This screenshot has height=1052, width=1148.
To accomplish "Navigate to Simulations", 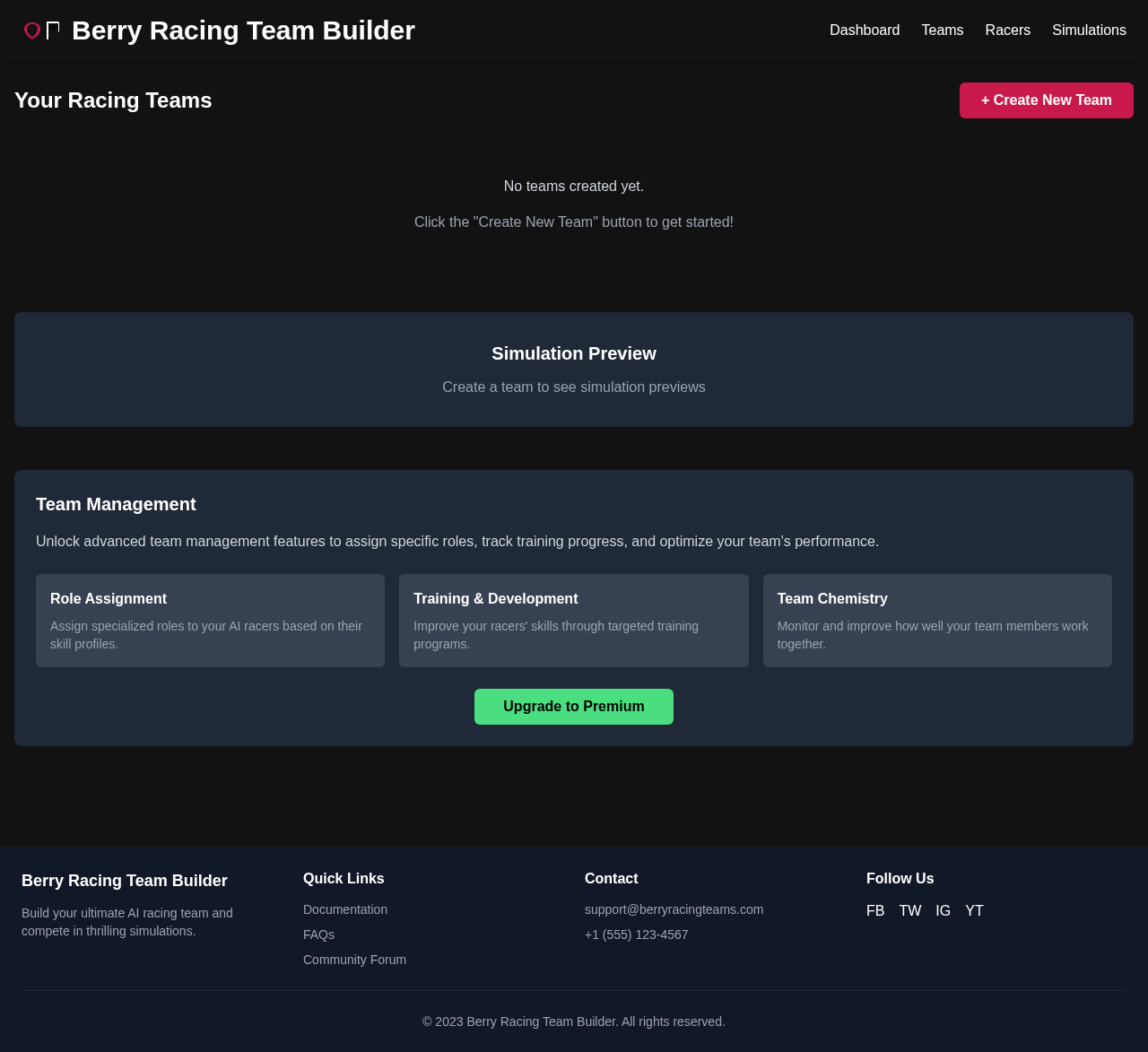I will point(1089,28).
